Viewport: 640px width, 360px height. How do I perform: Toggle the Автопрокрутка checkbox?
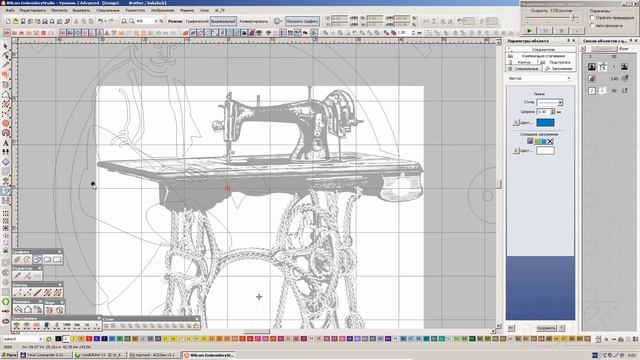[592, 25]
